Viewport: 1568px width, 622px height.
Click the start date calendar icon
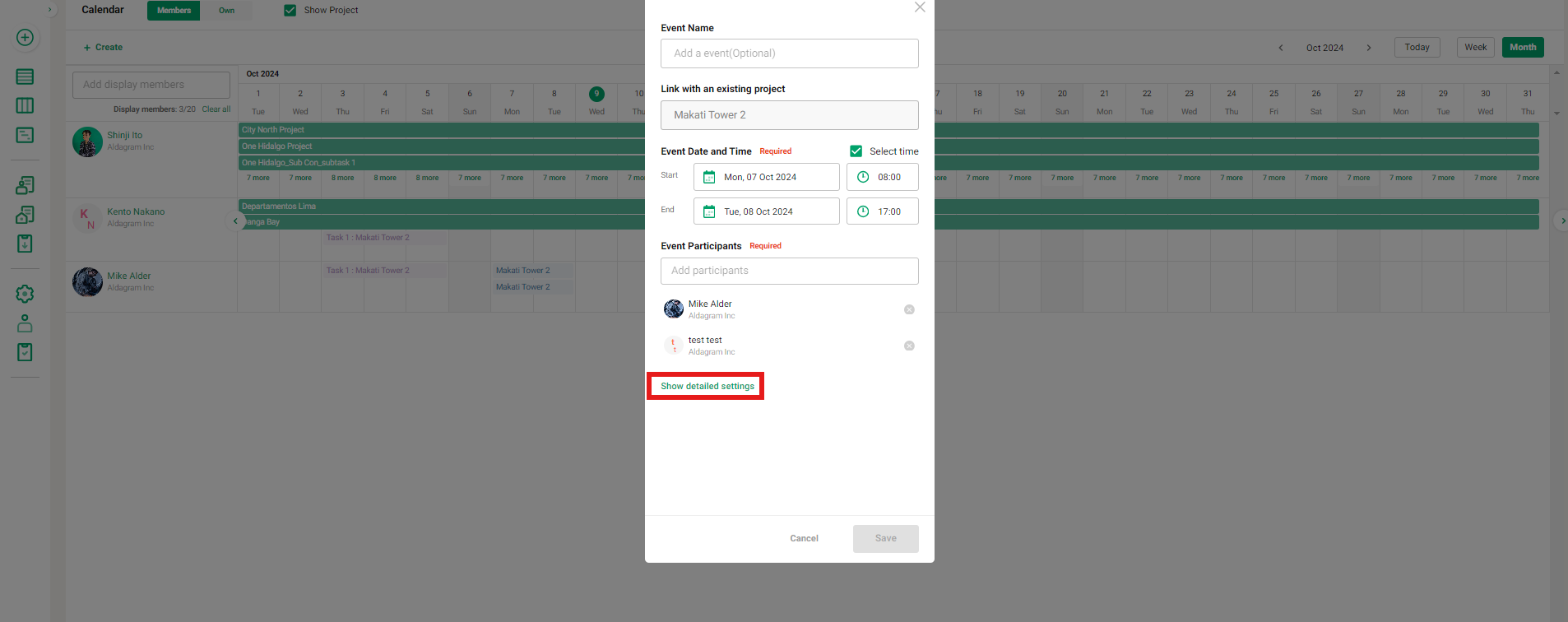coord(709,177)
